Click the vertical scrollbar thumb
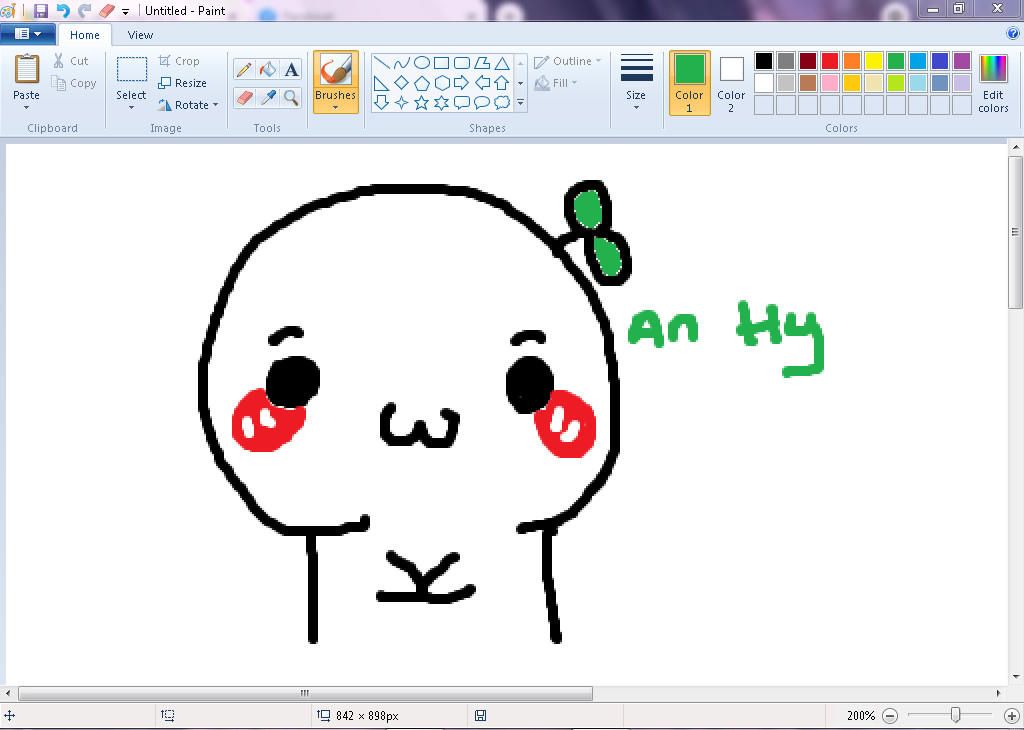 (x=1016, y=232)
